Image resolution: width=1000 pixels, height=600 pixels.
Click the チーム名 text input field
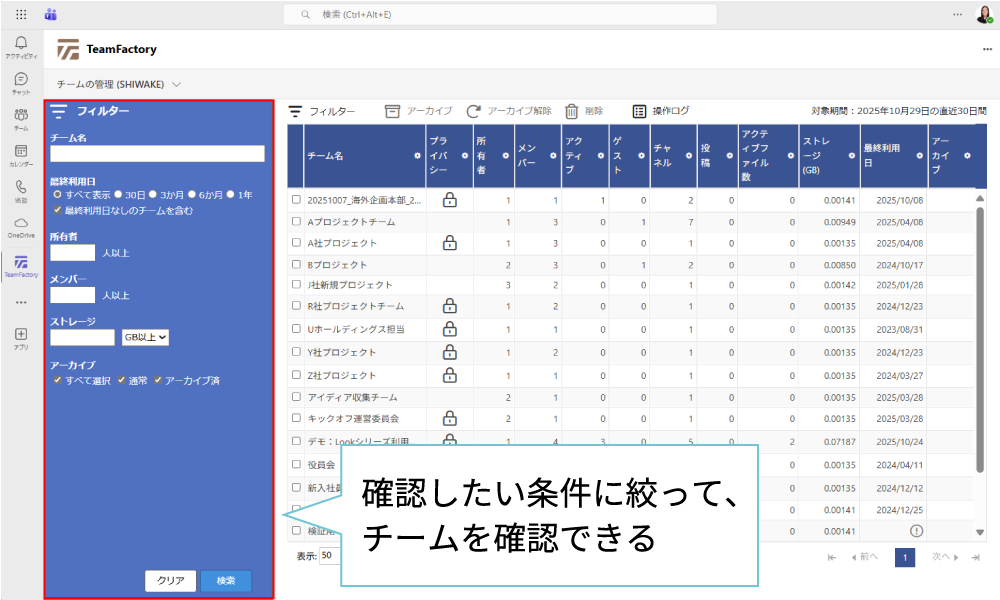click(x=157, y=154)
